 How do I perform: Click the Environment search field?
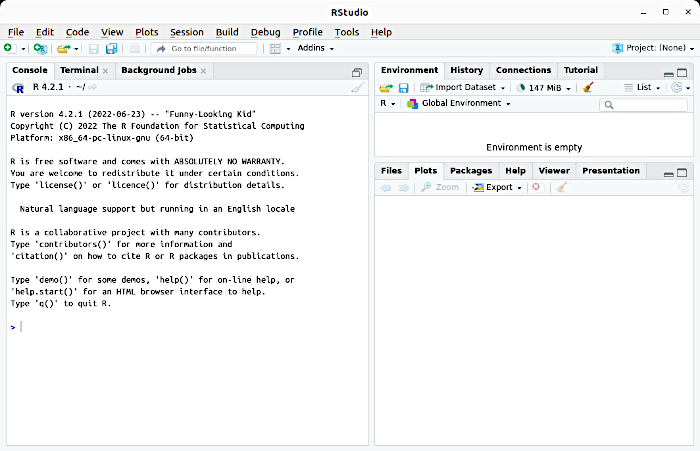pos(643,105)
